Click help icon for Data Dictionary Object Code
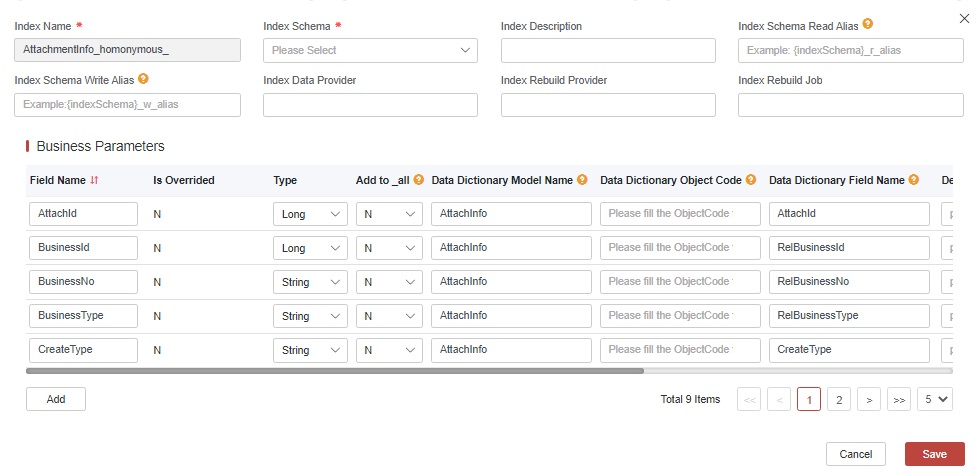Screen dimensions: 976x475 tap(750, 180)
